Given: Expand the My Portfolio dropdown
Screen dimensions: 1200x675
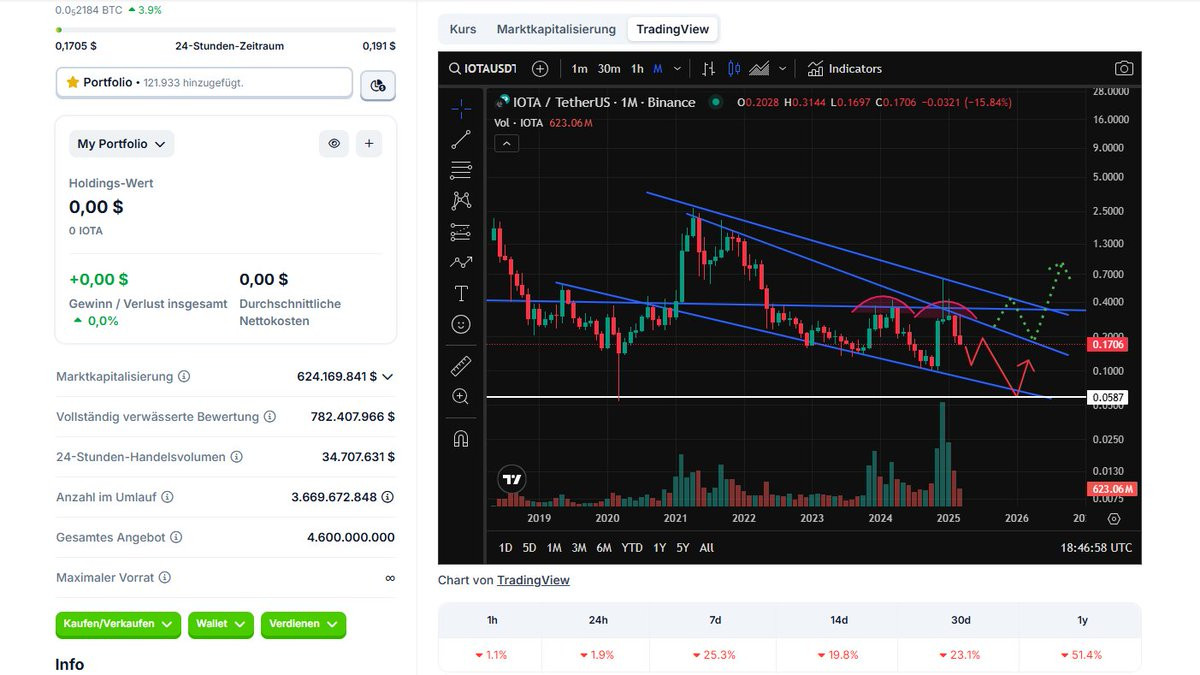Looking at the screenshot, I should pos(121,144).
